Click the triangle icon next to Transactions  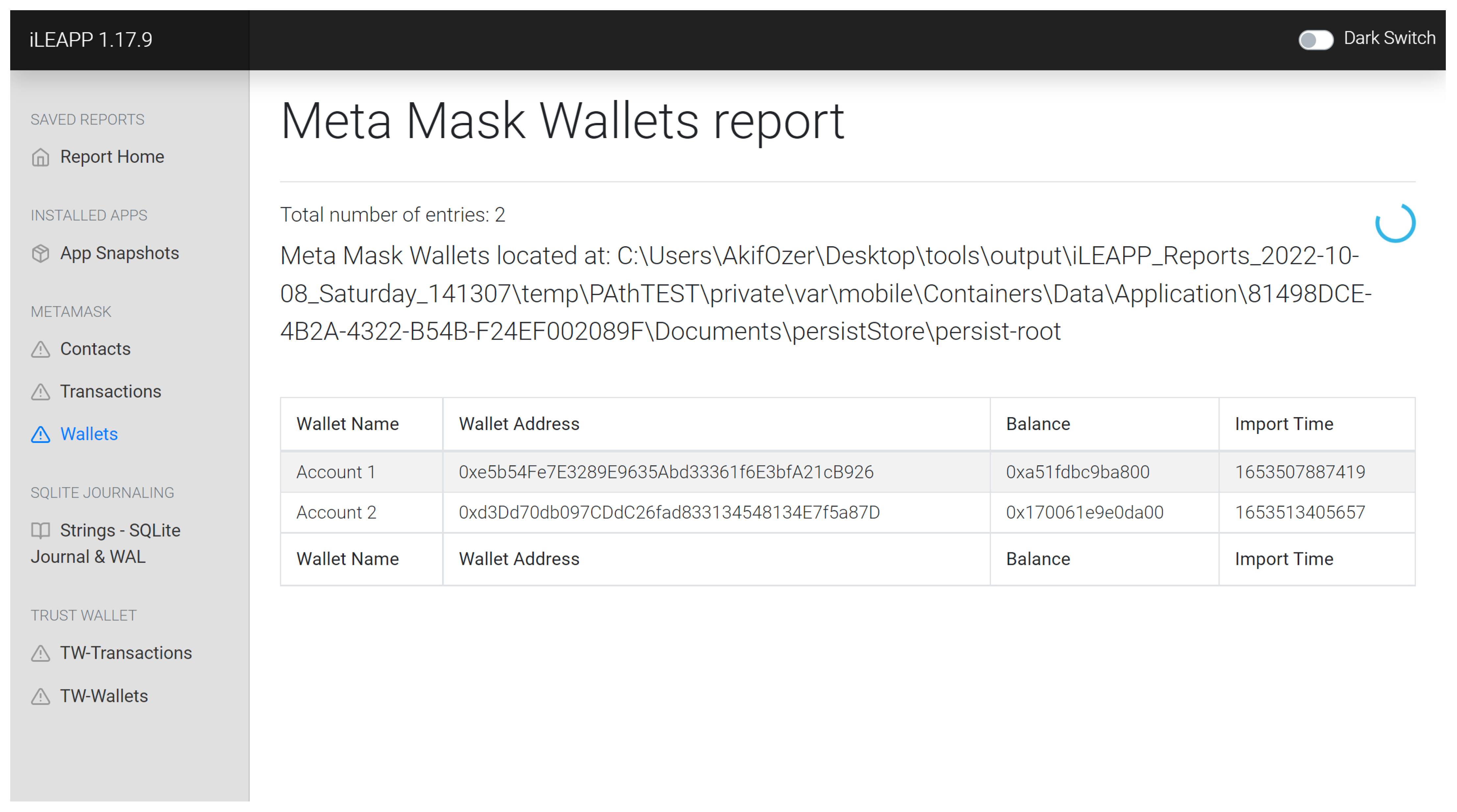40,392
